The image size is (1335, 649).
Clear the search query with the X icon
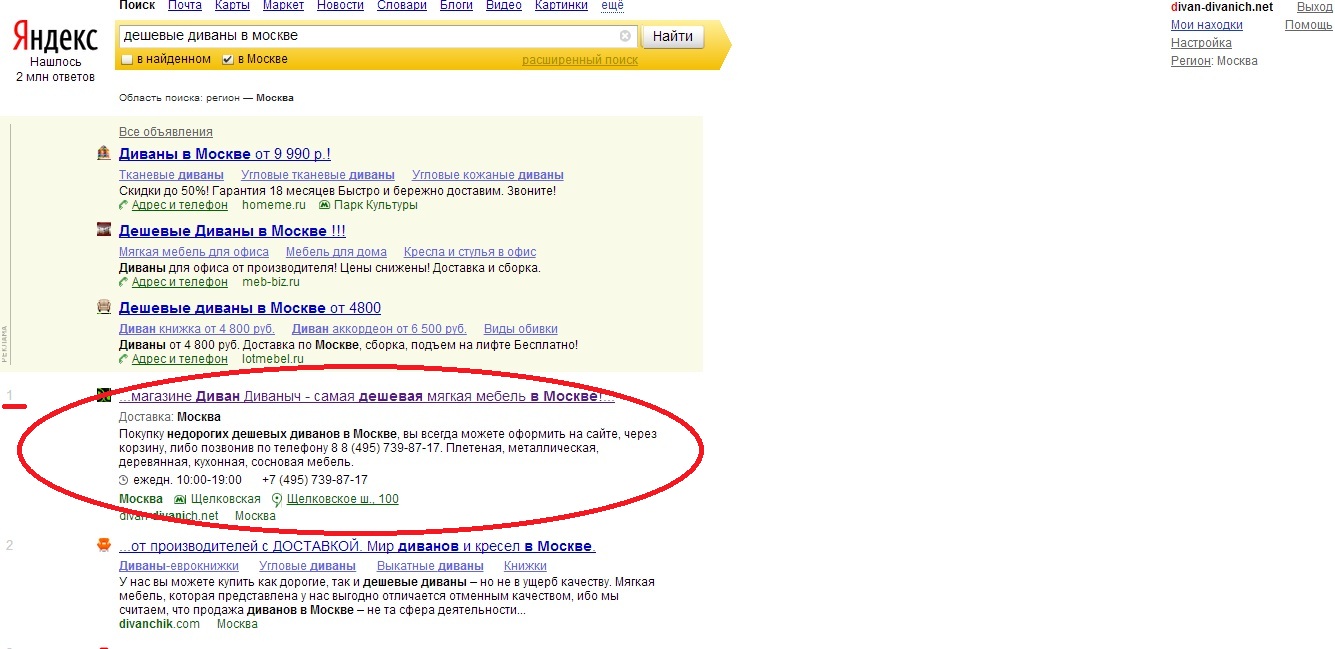(626, 36)
